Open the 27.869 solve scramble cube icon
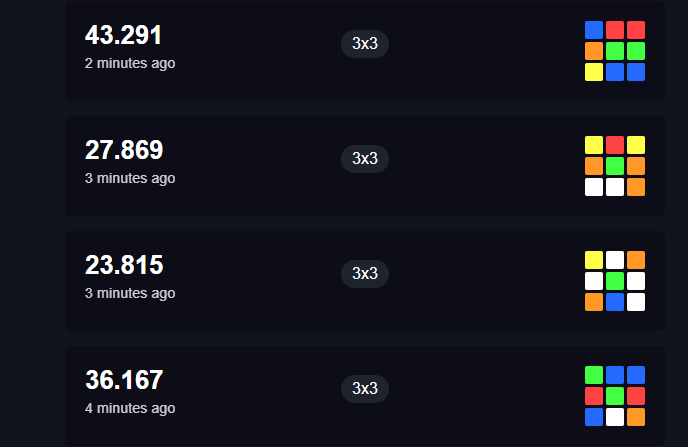 tap(615, 166)
